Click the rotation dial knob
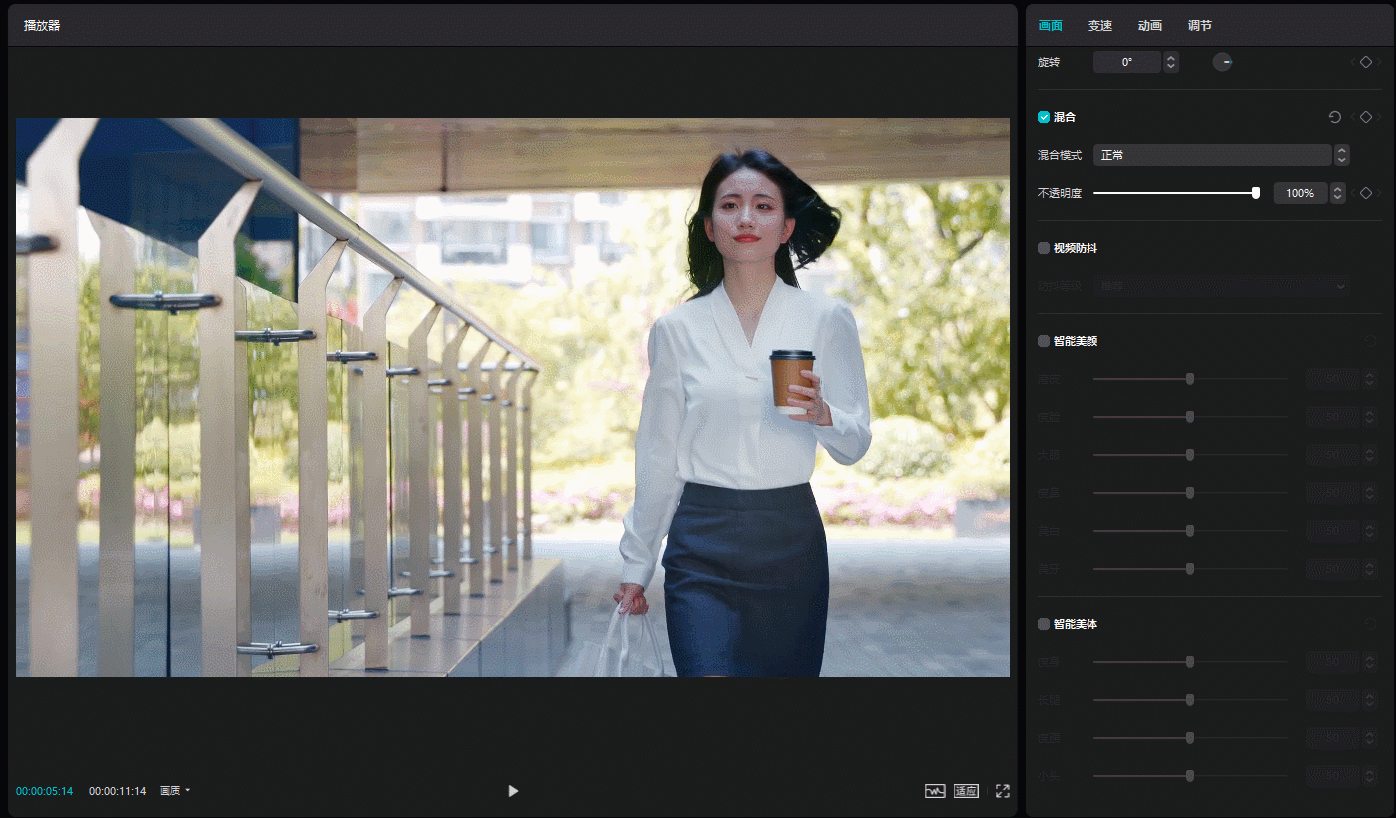Image resolution: width=1396 pixels, height=818 pixels. [1223, 62]
